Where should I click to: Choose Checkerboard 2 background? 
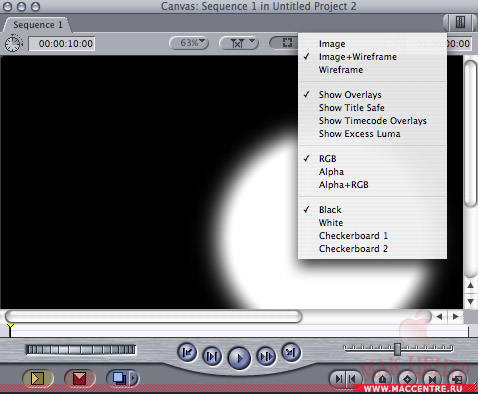click(372, 249)
